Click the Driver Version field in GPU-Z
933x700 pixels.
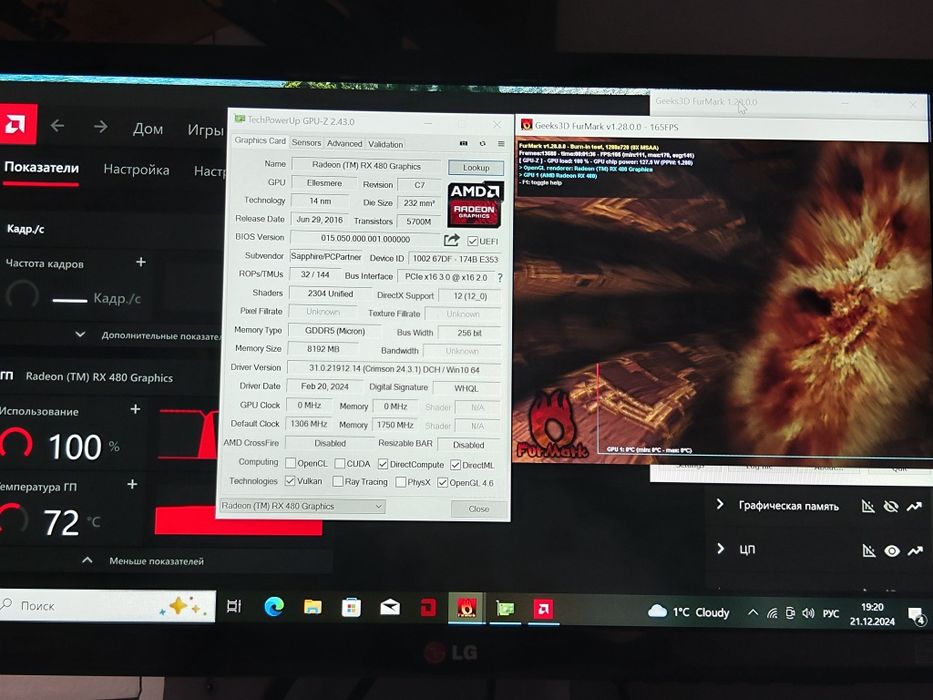tap(394, 369)
